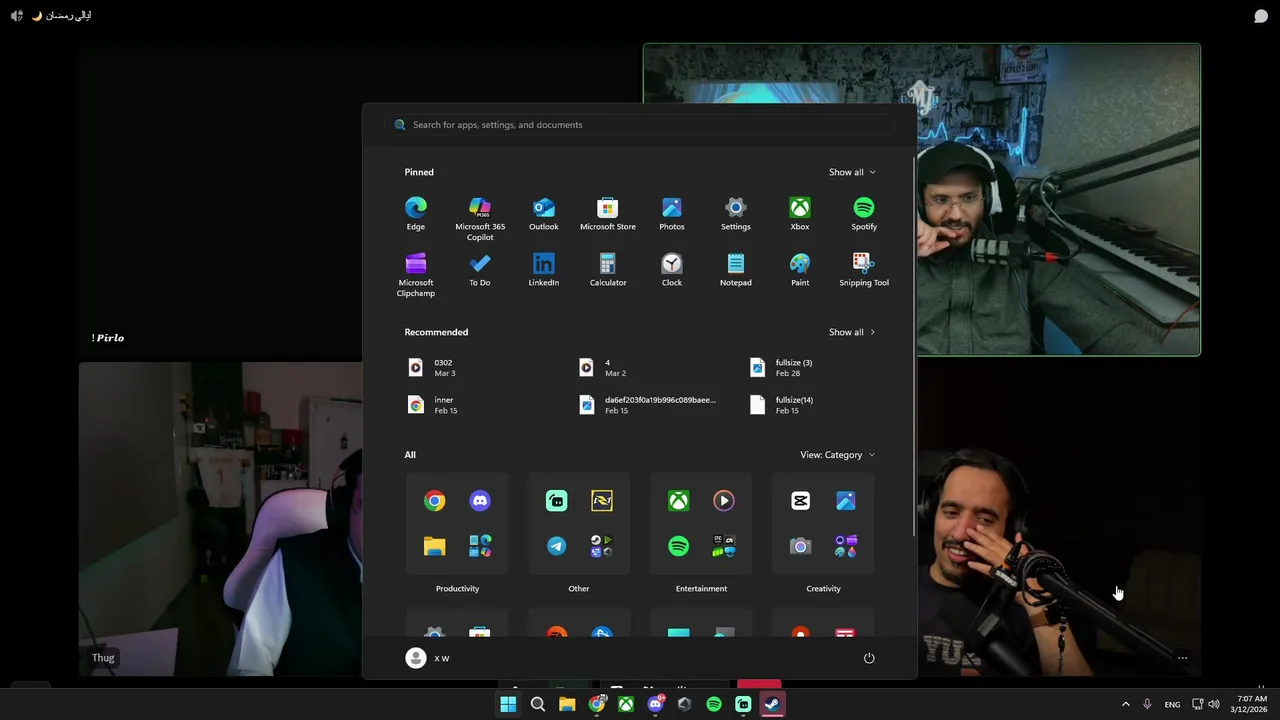Launch Telegram in the Other category
The image size is (1280, 720).
point(556,546)
